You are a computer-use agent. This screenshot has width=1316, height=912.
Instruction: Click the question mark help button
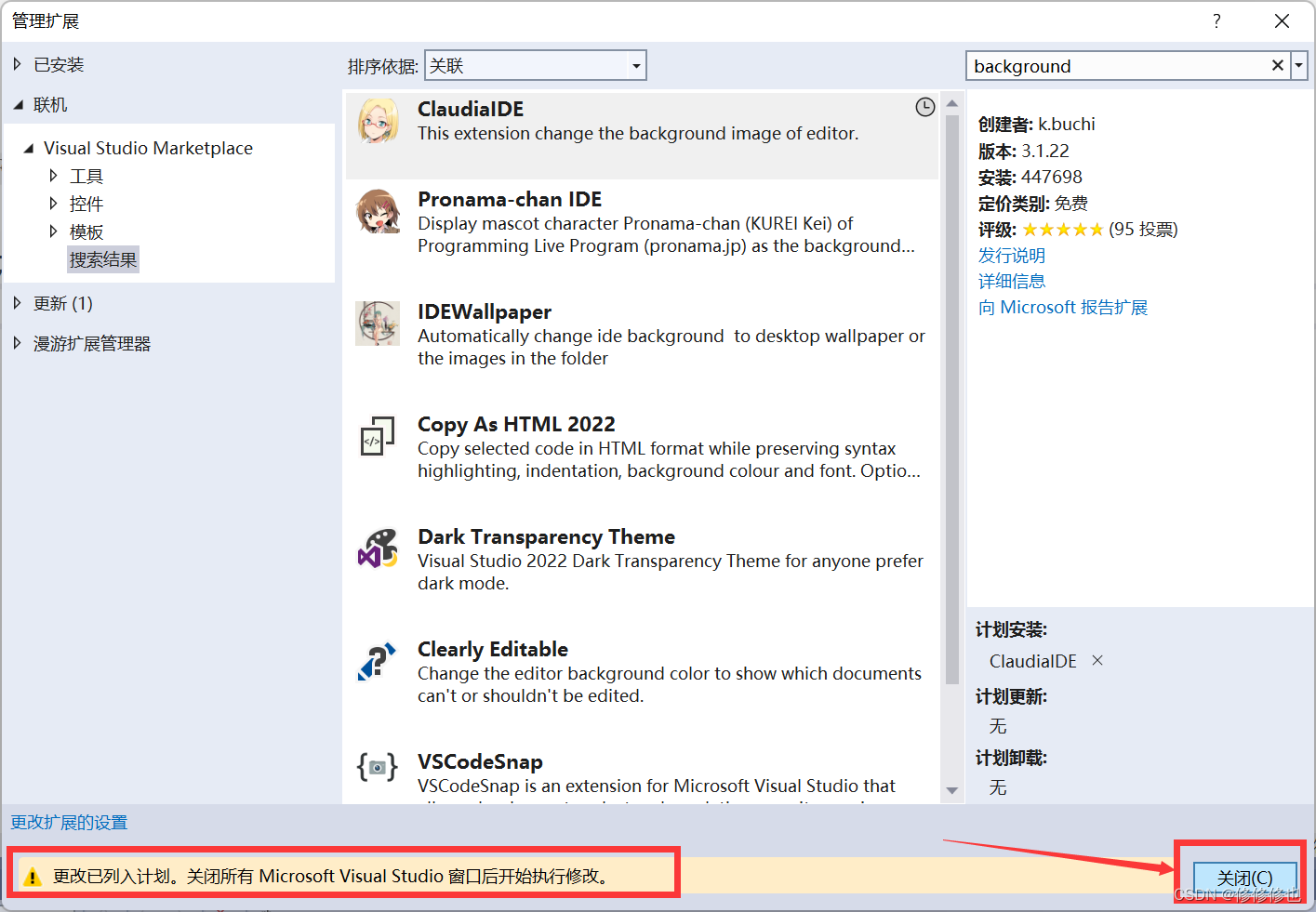click(1216, 20)
